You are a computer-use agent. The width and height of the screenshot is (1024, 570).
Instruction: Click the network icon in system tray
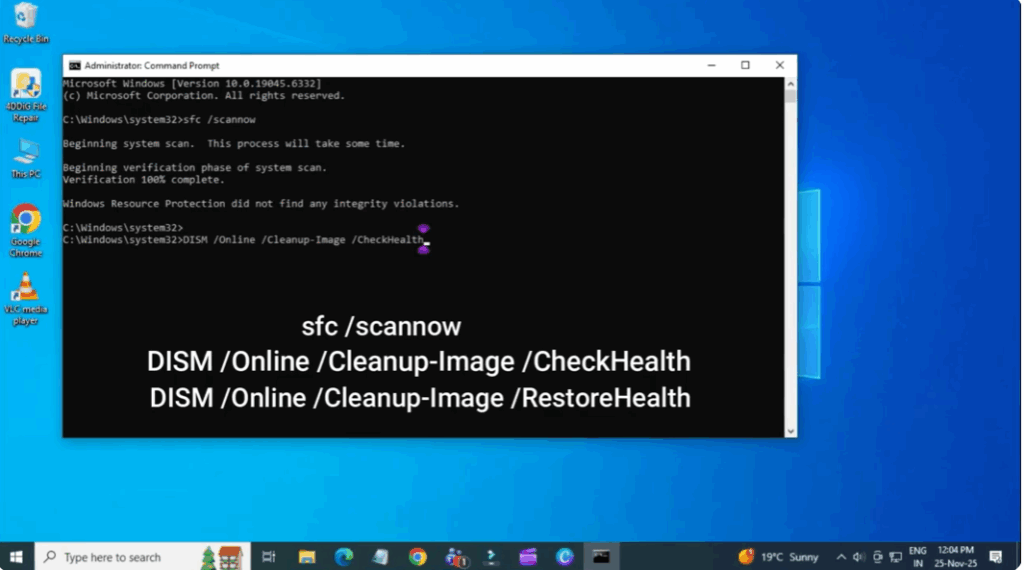click(x=895, y=557)
